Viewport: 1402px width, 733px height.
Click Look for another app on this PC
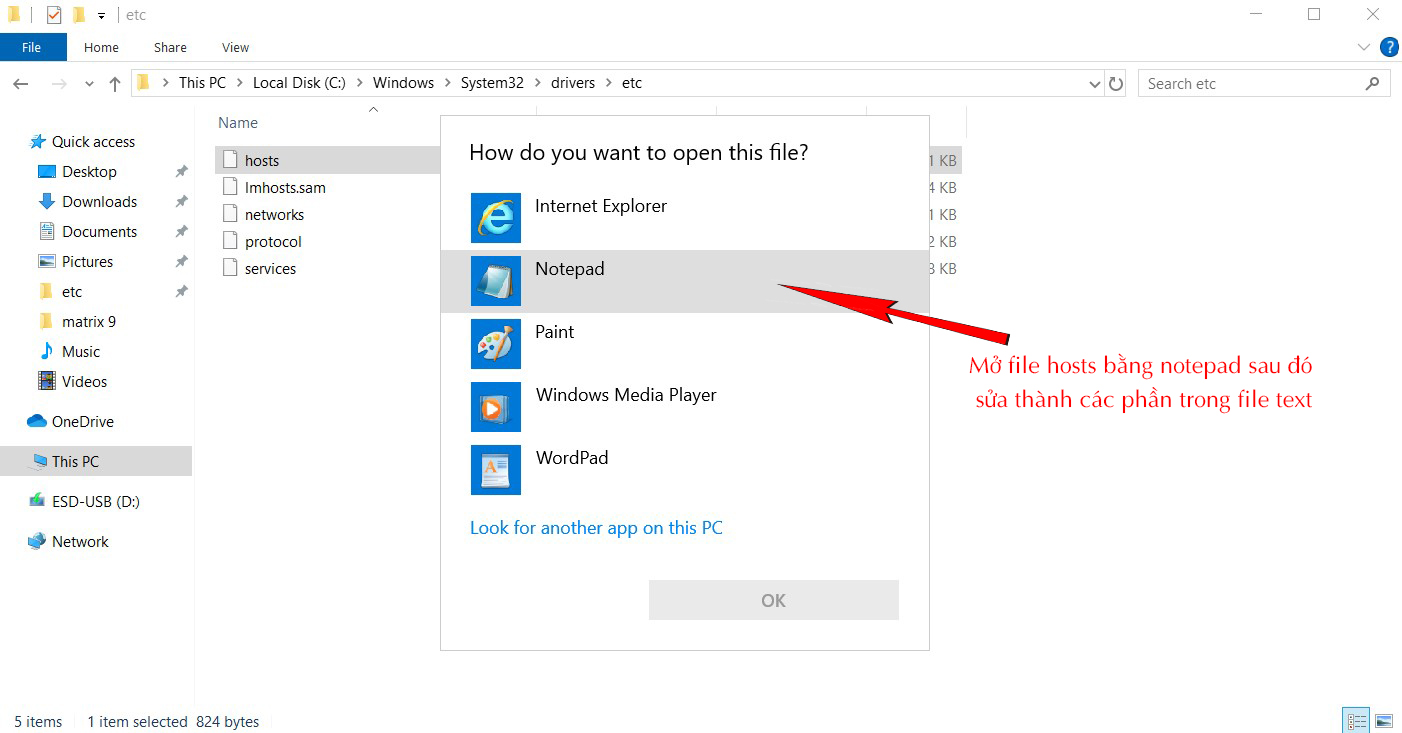click(596, 528)
